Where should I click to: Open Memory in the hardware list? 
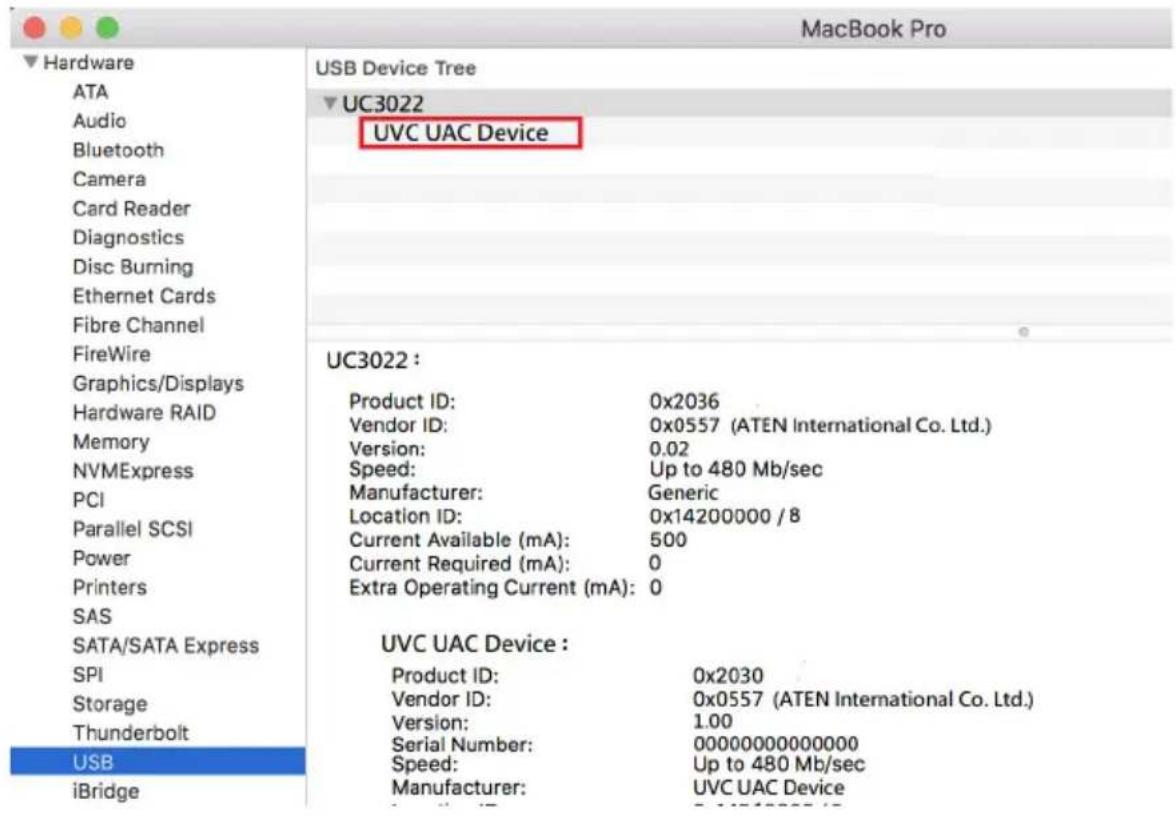tap(110, 442)
